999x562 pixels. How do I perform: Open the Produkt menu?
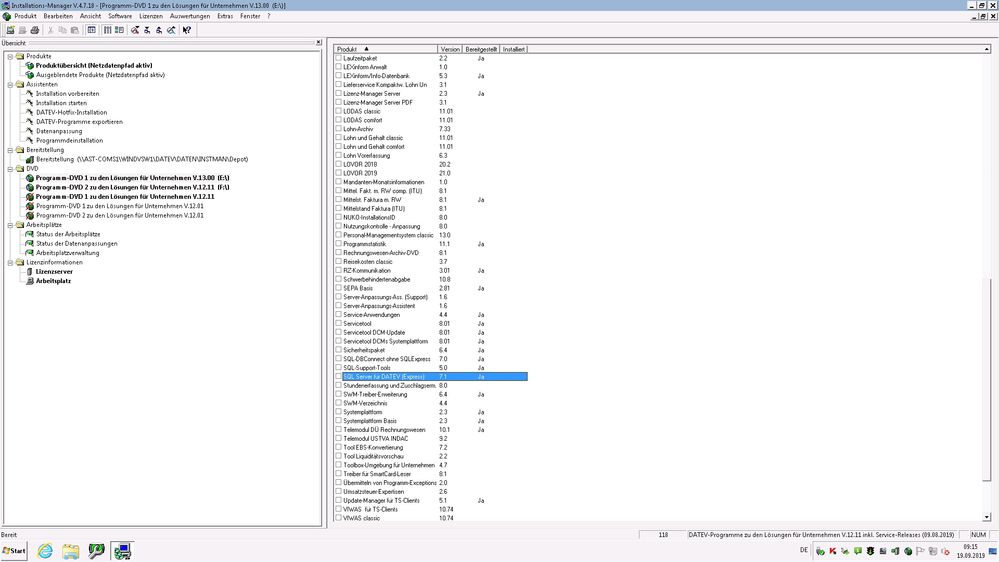[x=25, y=16]
